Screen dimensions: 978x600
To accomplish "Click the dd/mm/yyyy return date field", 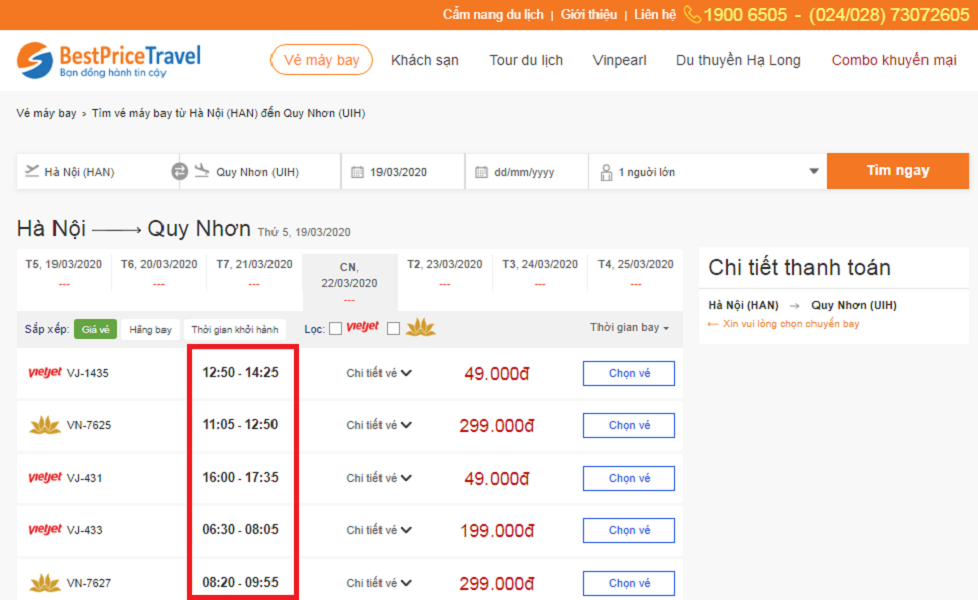I will click(526, 172).
